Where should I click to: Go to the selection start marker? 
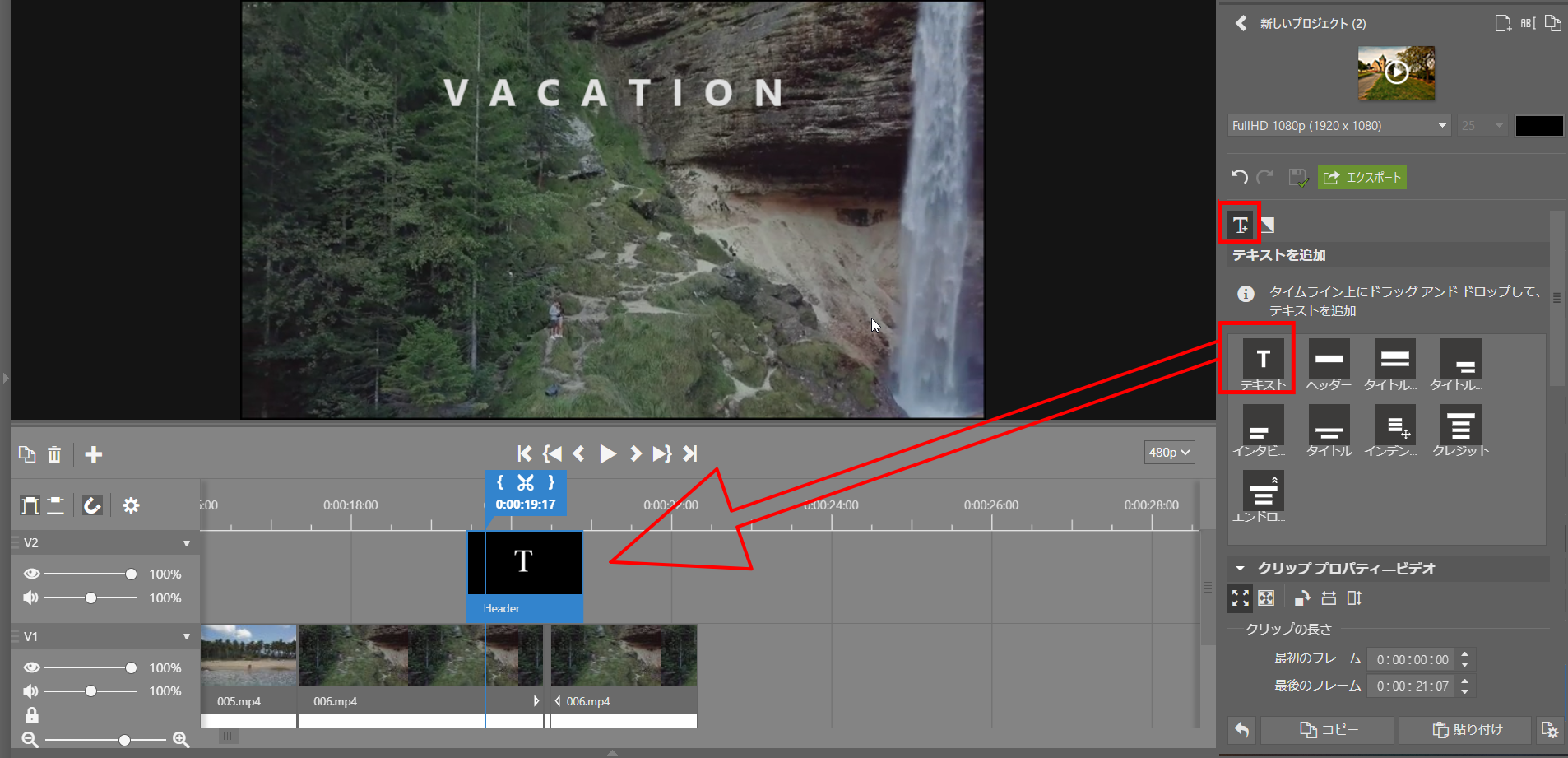[x=552, y=453]
